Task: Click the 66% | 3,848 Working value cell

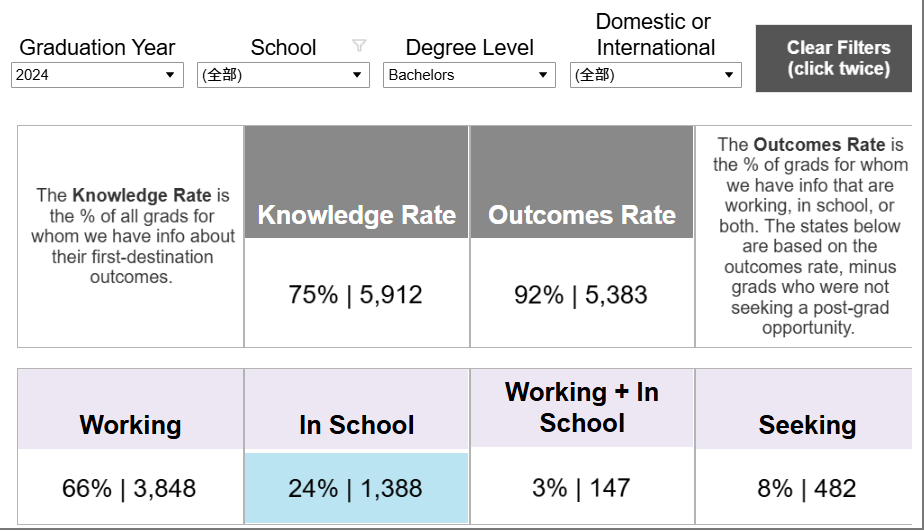Action: click(130, 487)
